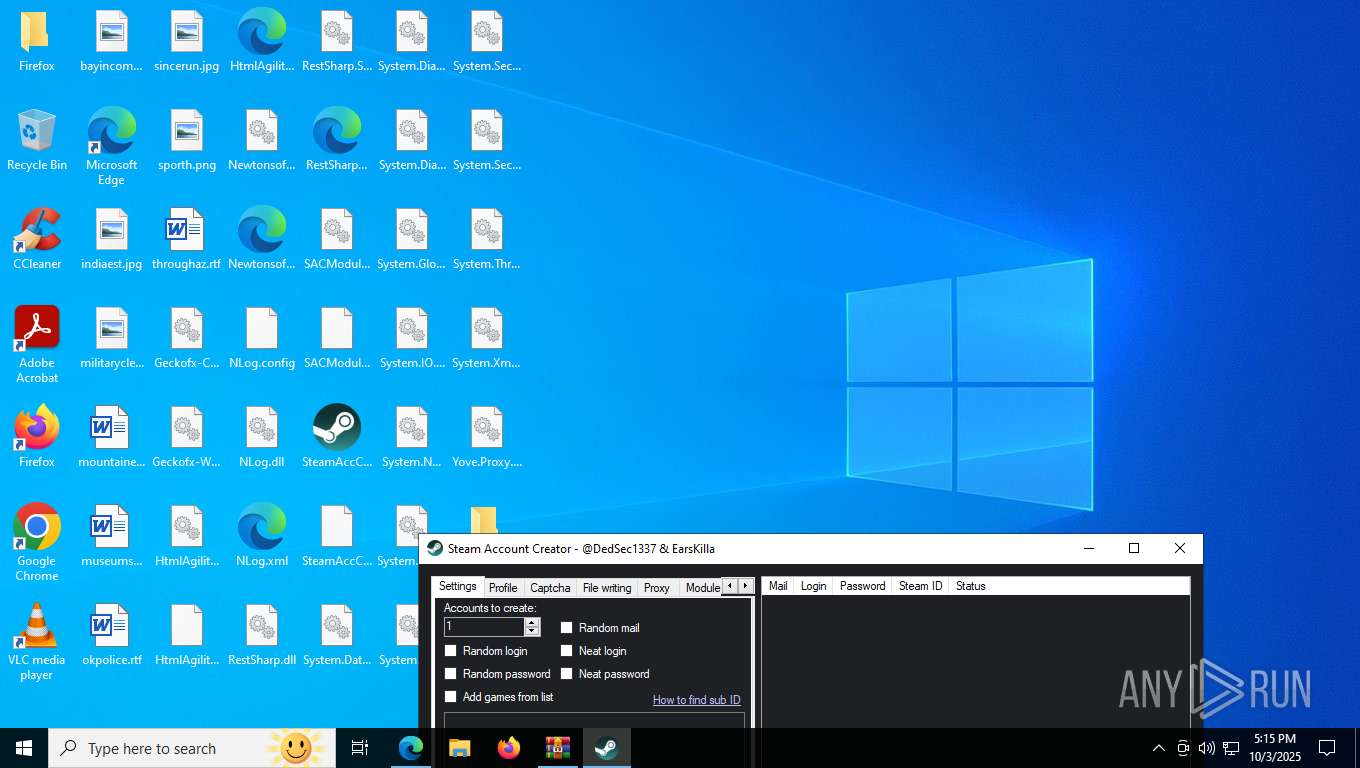Enable the Random login checkbox

(x=450, y=651)
